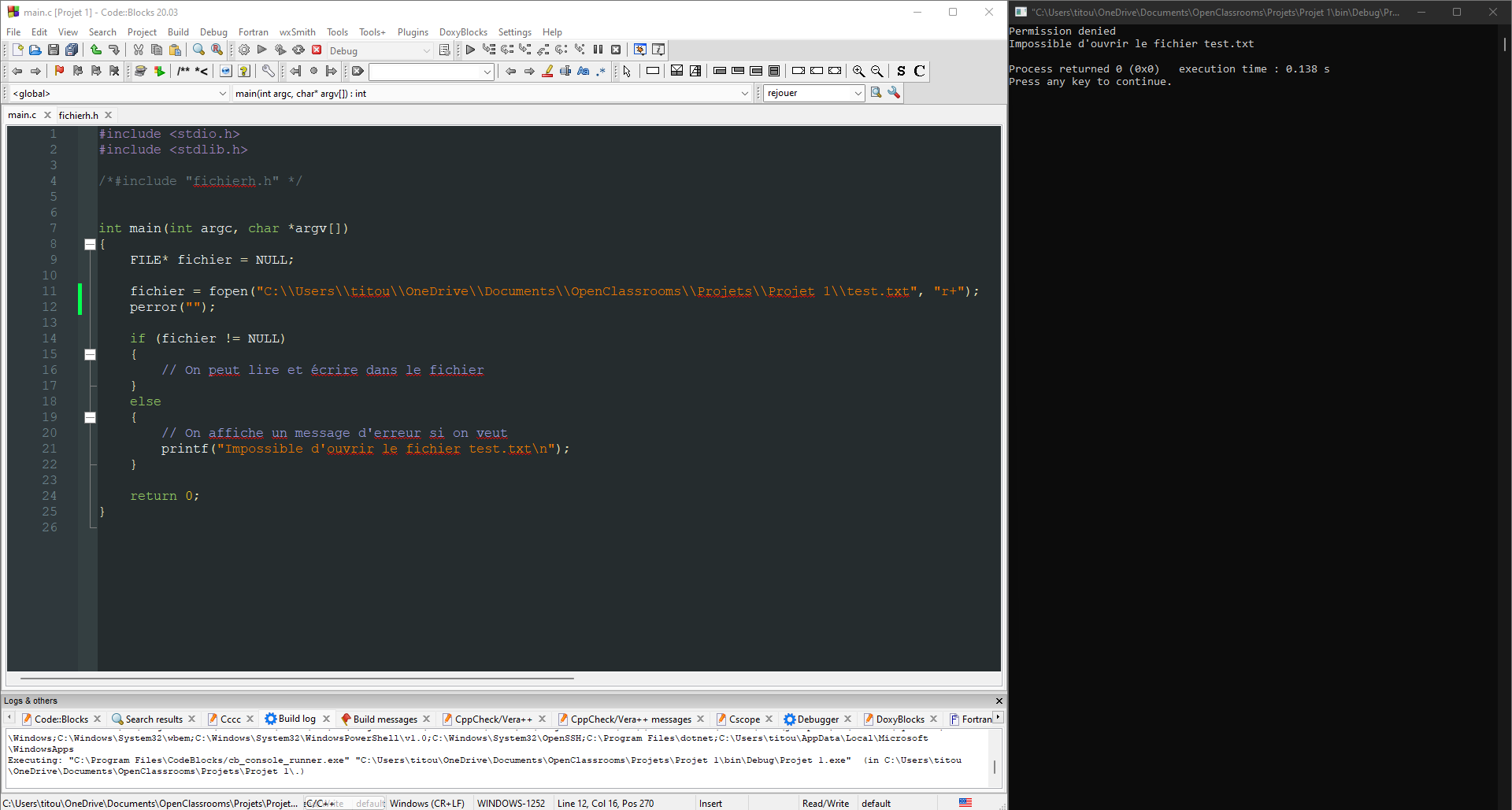Switch to the fichierh.h editor tab
This screenshot has height=810, width=1512.
[79, 115]
